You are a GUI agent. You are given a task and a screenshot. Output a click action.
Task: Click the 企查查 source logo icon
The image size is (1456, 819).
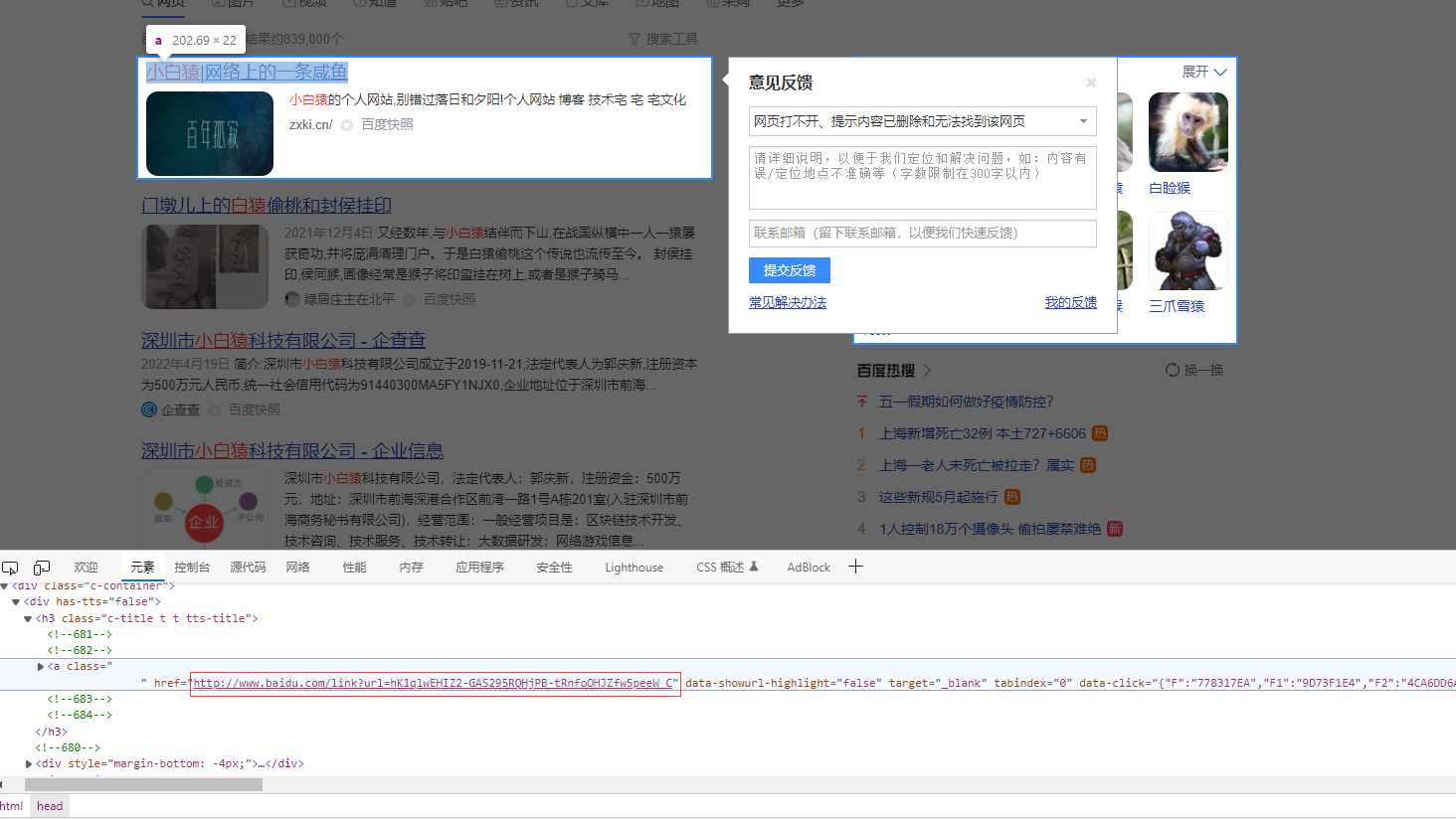pos(149,409)
